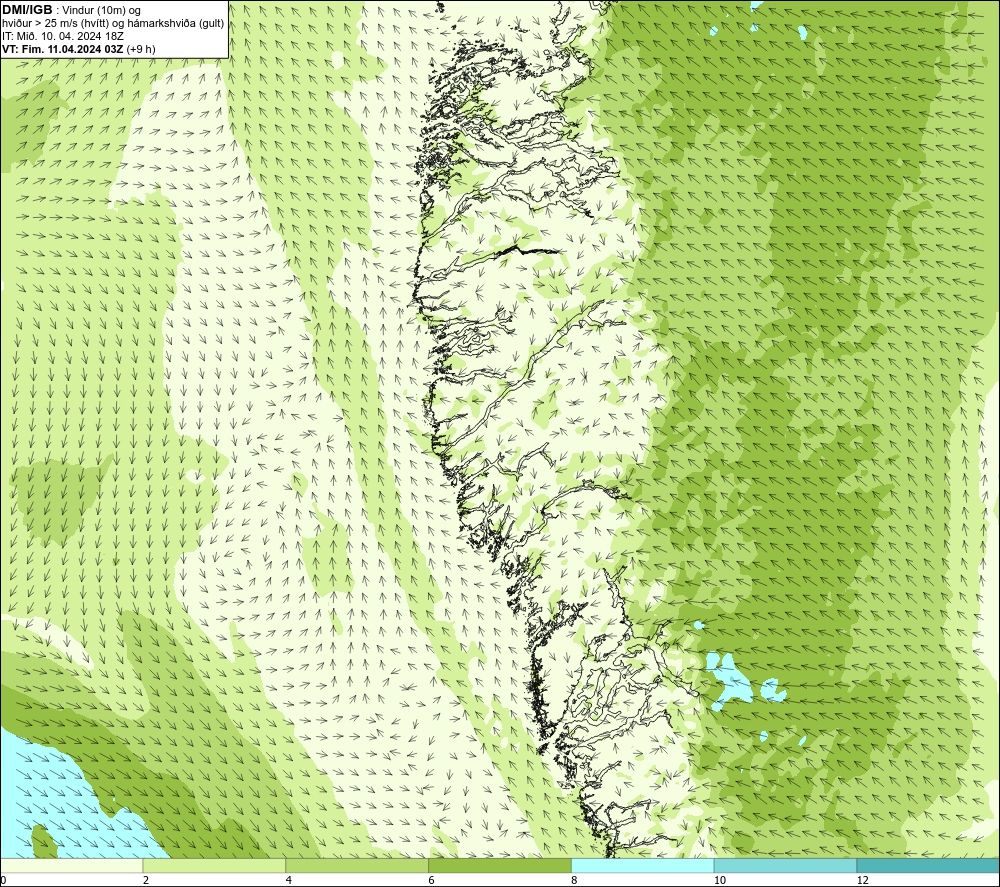The height and width of the screenshot is (887, 1000).
Task: Click the '4' label on the color scale
Action: click(x=289, y=881)
